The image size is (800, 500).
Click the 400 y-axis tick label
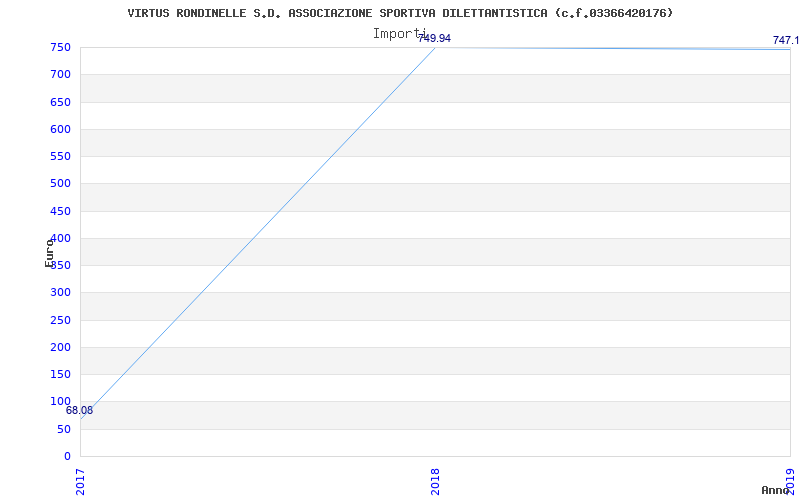tap(60, 238)
